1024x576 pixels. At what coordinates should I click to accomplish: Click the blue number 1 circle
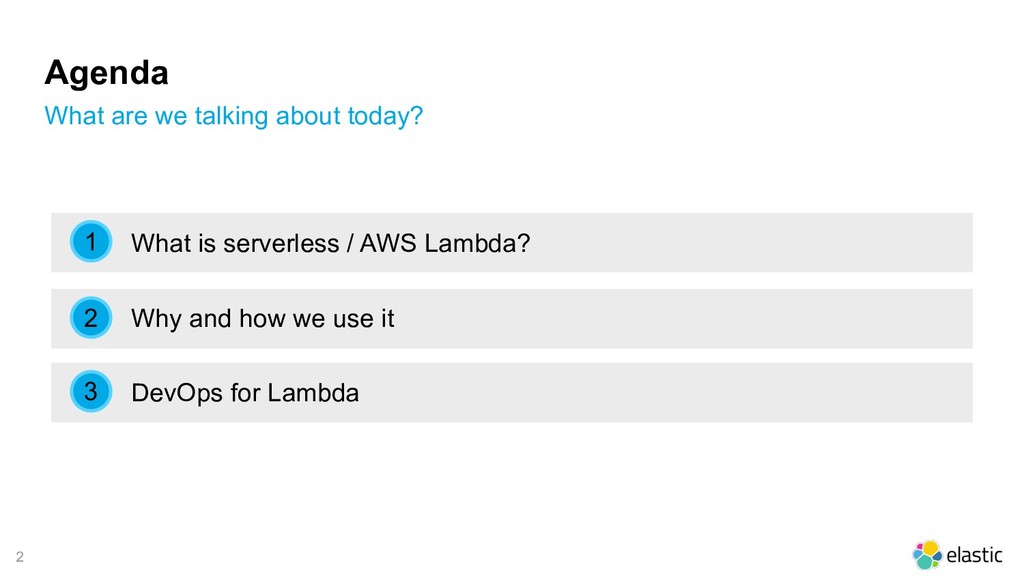coord(91,242)
